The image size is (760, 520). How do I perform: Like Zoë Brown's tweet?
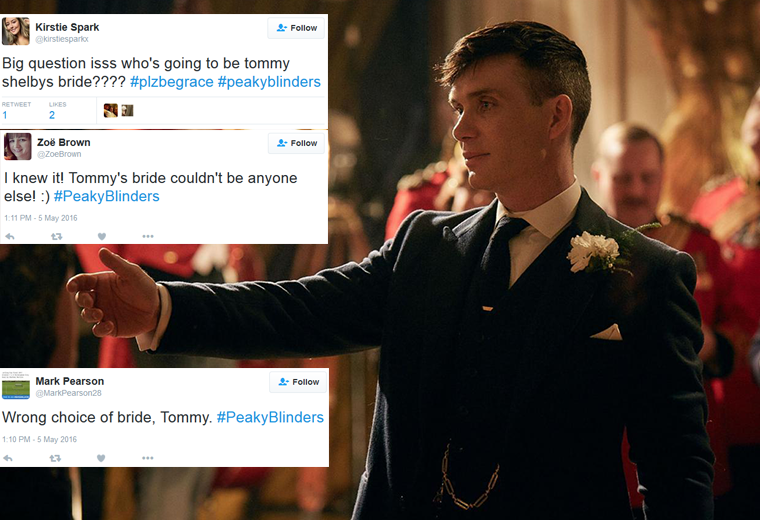click(101, 236)
